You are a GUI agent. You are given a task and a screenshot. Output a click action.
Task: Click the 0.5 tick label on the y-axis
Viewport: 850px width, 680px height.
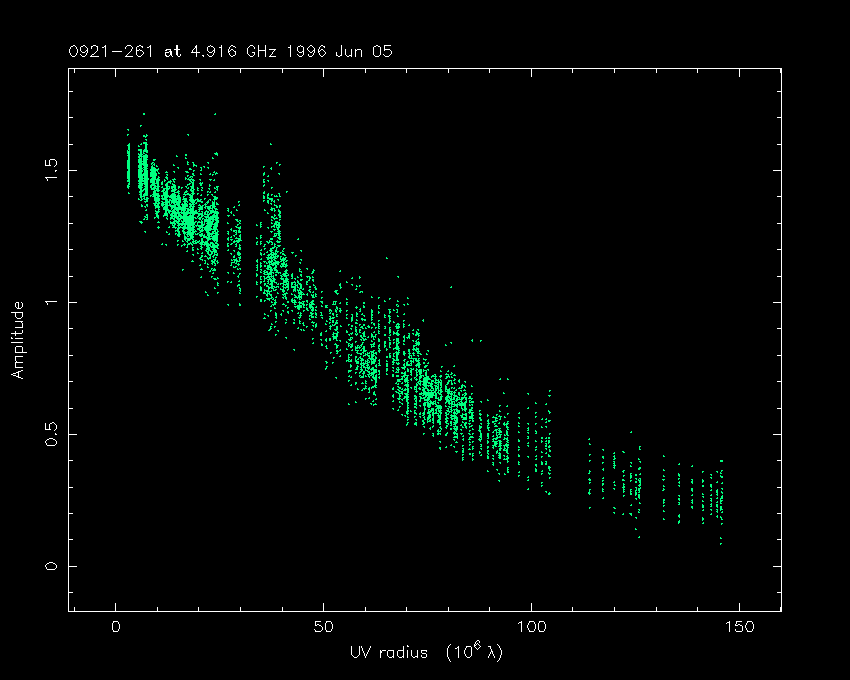click(x=47, y=434)
